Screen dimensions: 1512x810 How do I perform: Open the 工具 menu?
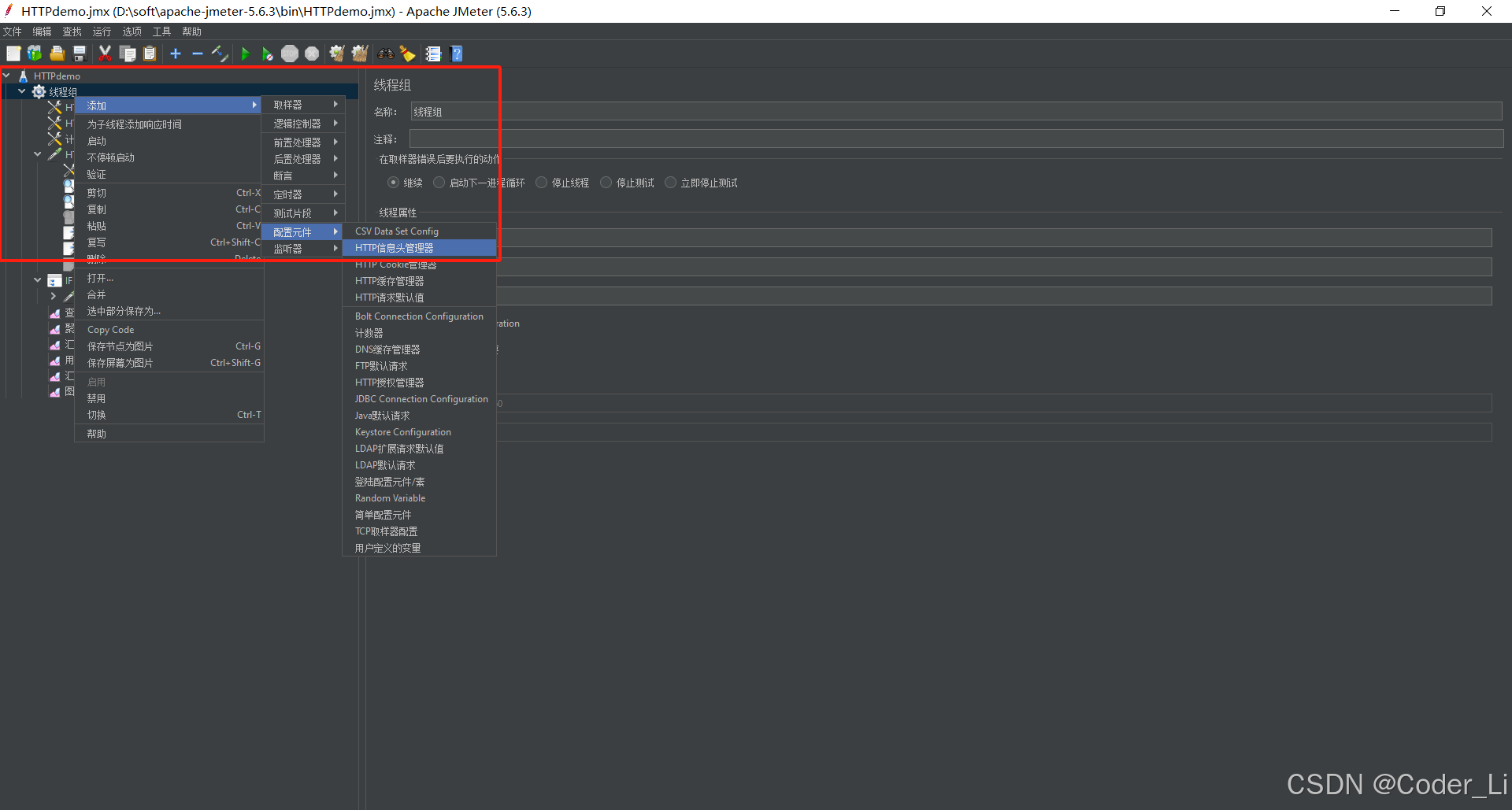pos(161,31)
